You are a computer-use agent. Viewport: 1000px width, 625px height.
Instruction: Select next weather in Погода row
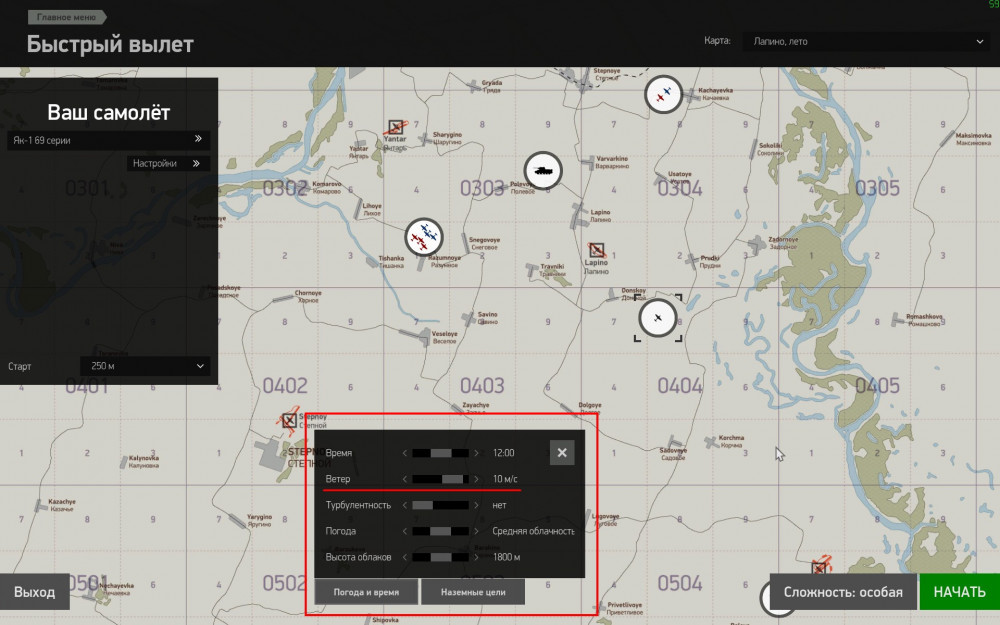476,531
